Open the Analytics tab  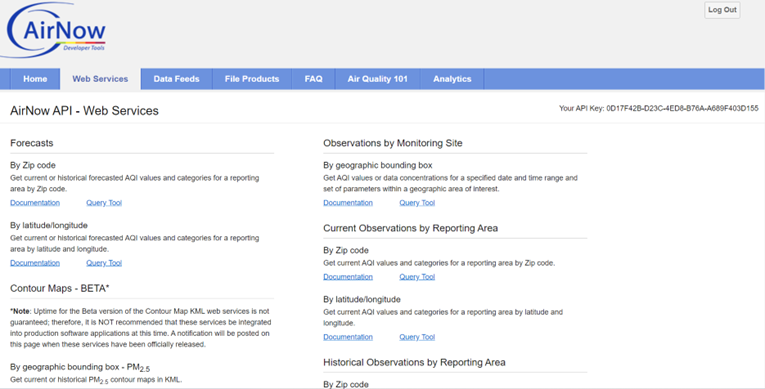[452, 79]
